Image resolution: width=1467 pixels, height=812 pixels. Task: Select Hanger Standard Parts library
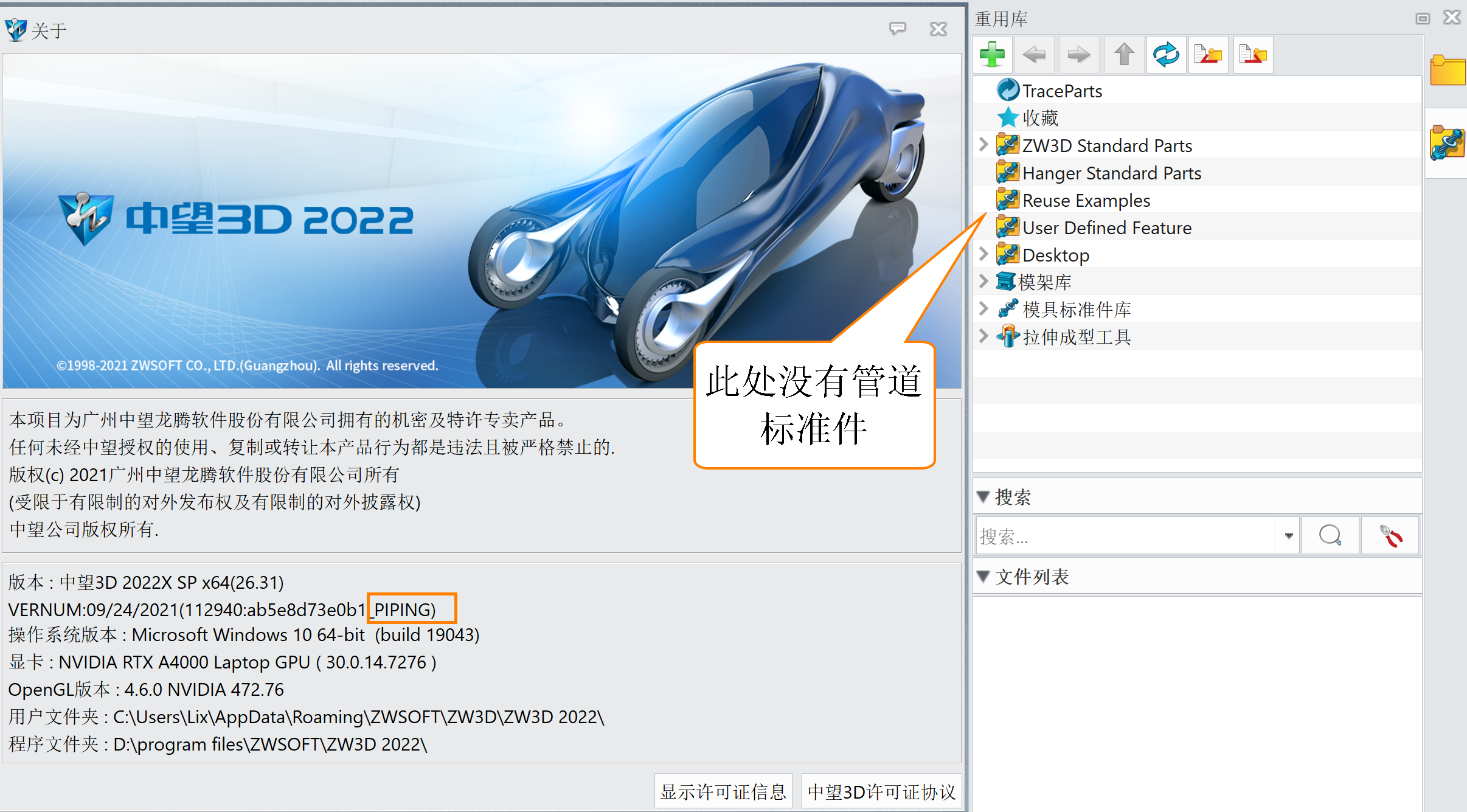pos(1111,173)
